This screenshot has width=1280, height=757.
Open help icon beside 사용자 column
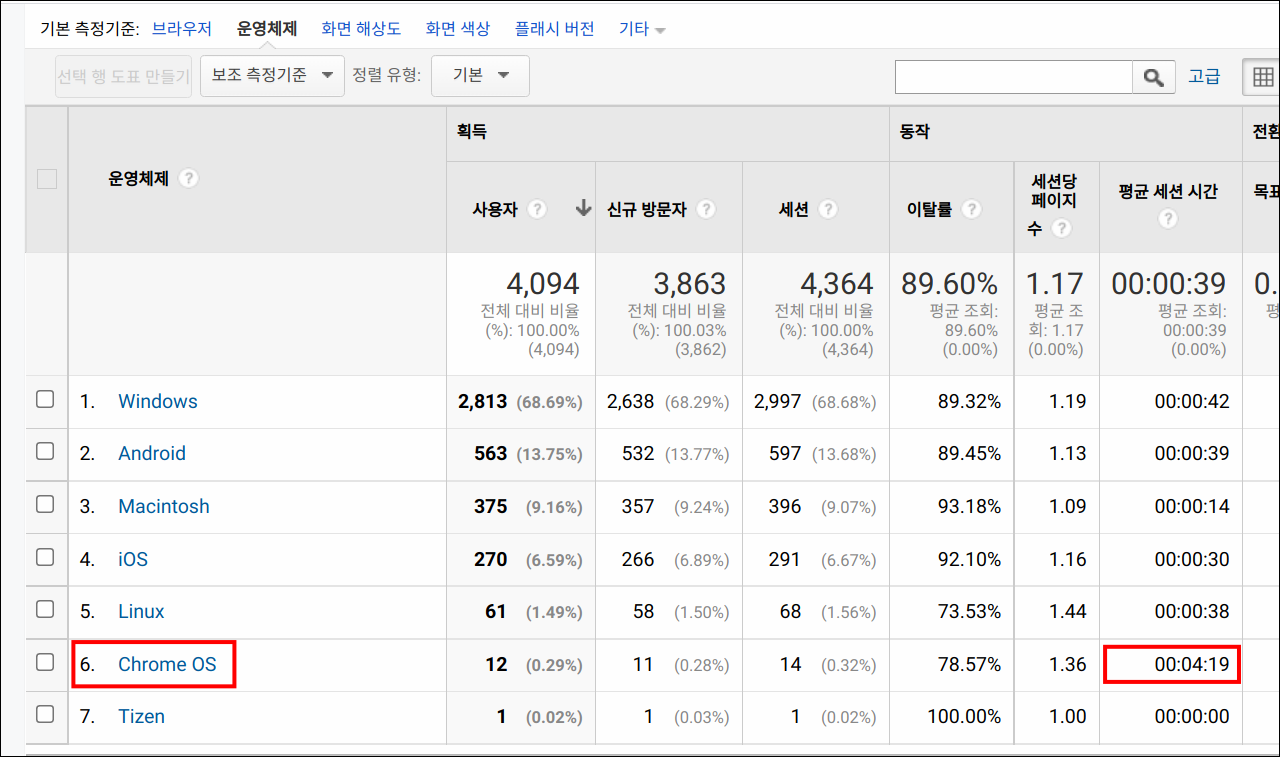(x=537, y=210)
